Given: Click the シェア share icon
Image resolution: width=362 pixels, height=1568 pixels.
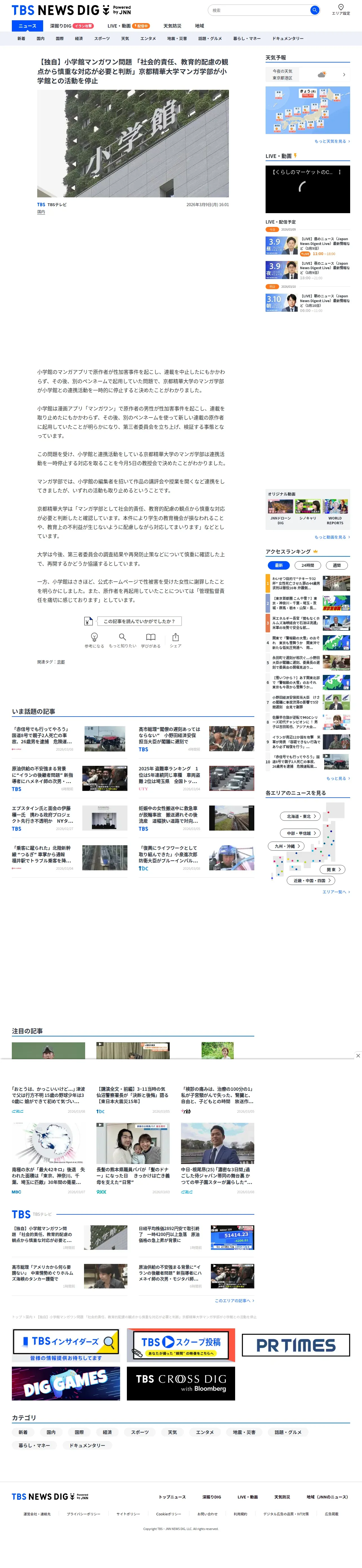Looking at the screenshot, I should pos(176,637).
